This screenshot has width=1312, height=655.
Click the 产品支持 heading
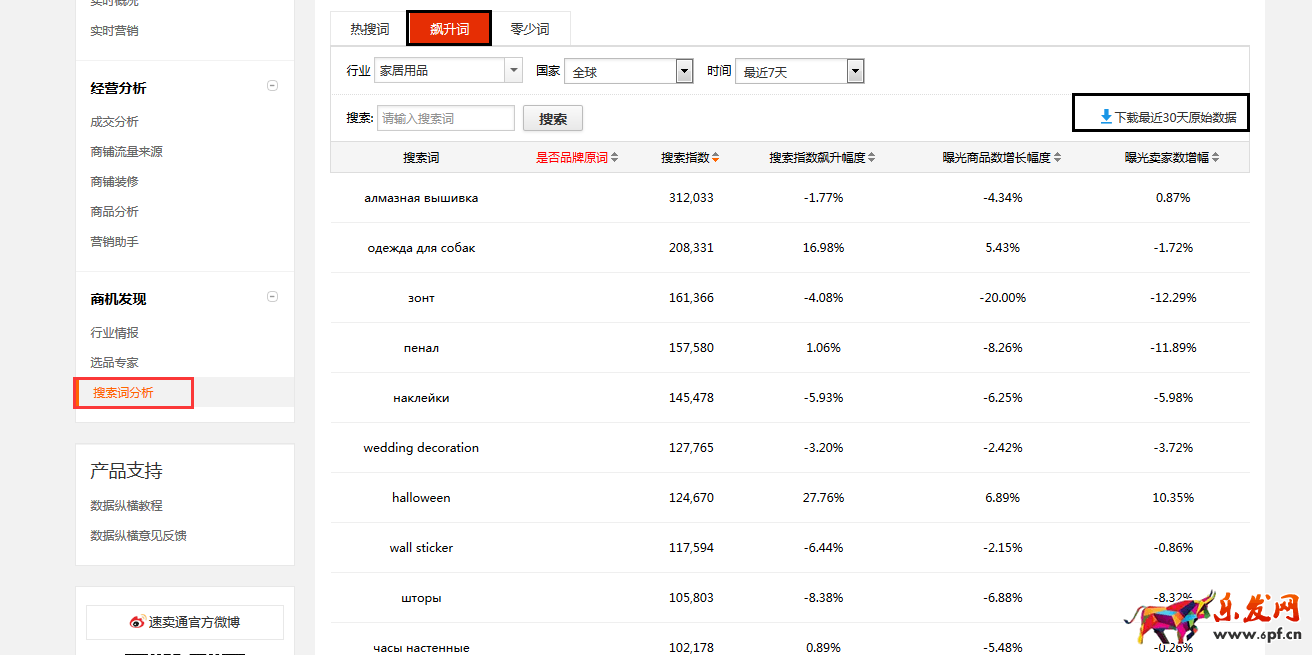pyautogui.click(x=126, y=471)
